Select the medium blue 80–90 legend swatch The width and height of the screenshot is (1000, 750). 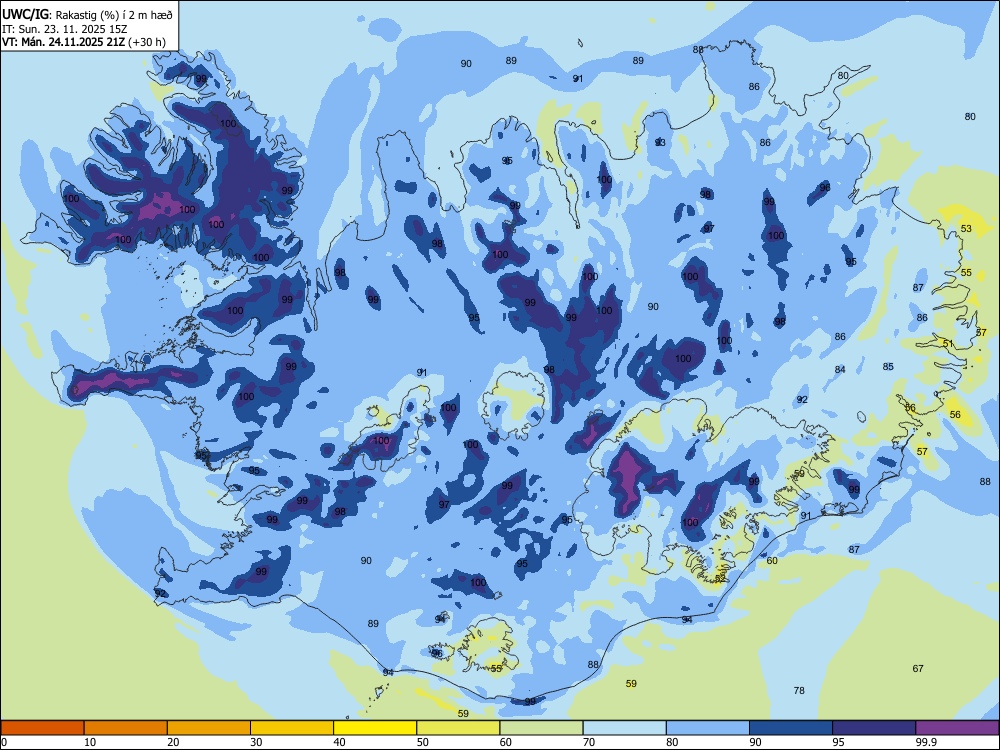click(708, 728)
